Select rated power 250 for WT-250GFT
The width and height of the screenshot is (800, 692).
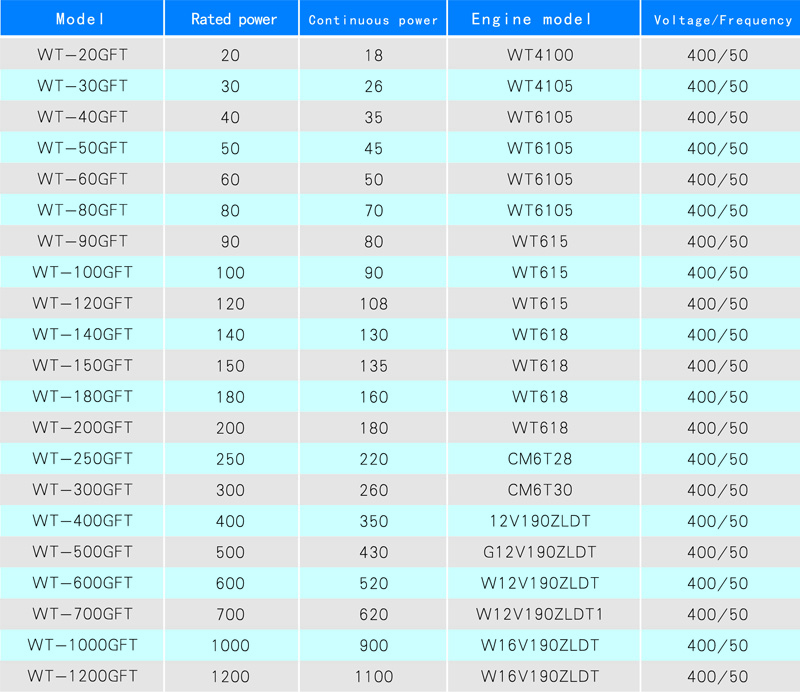point(232,459)
